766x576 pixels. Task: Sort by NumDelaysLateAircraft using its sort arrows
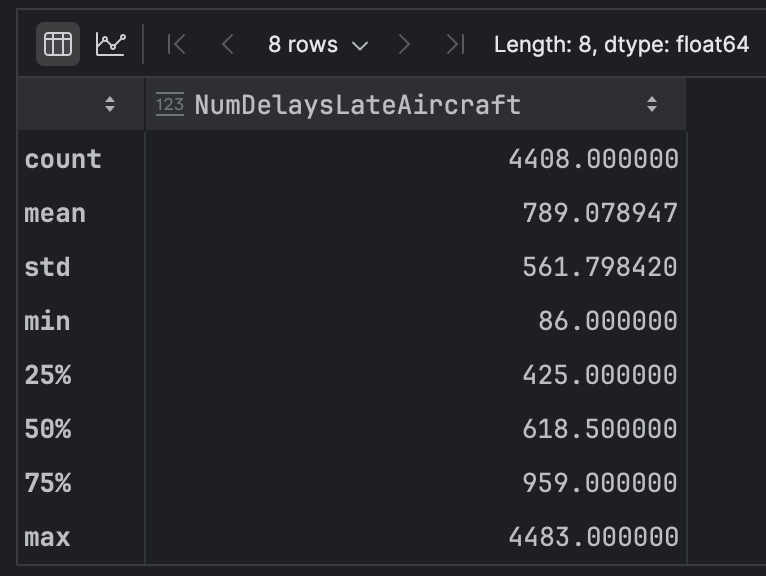point(652,104)
